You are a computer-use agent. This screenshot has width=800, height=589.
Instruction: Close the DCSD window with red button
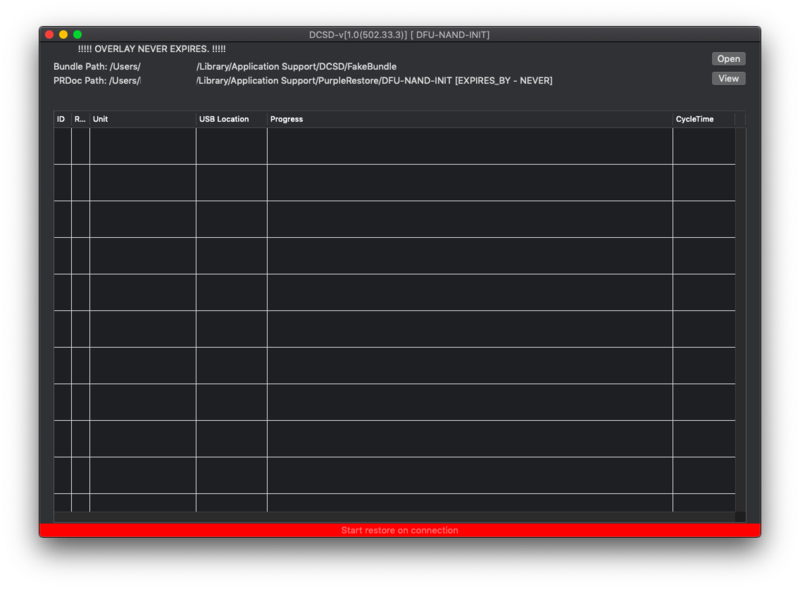coord(49,35)
